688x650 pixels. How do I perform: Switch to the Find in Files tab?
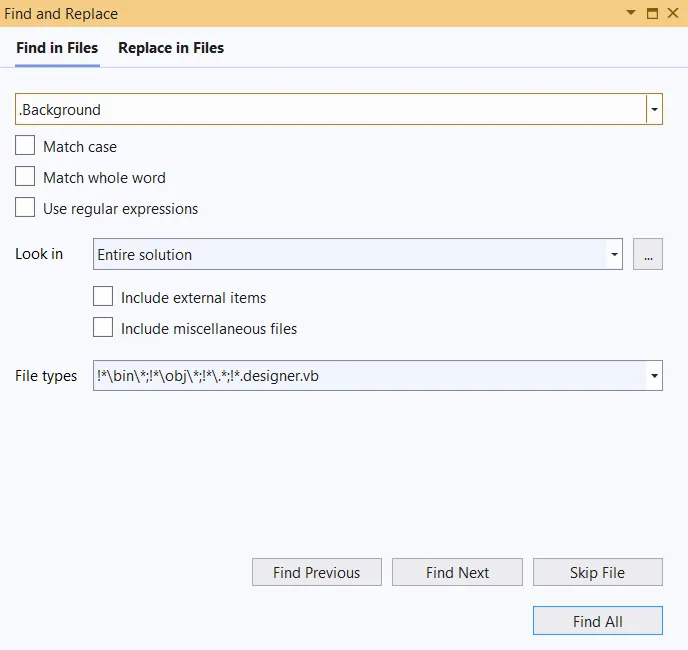click(57, 48)
